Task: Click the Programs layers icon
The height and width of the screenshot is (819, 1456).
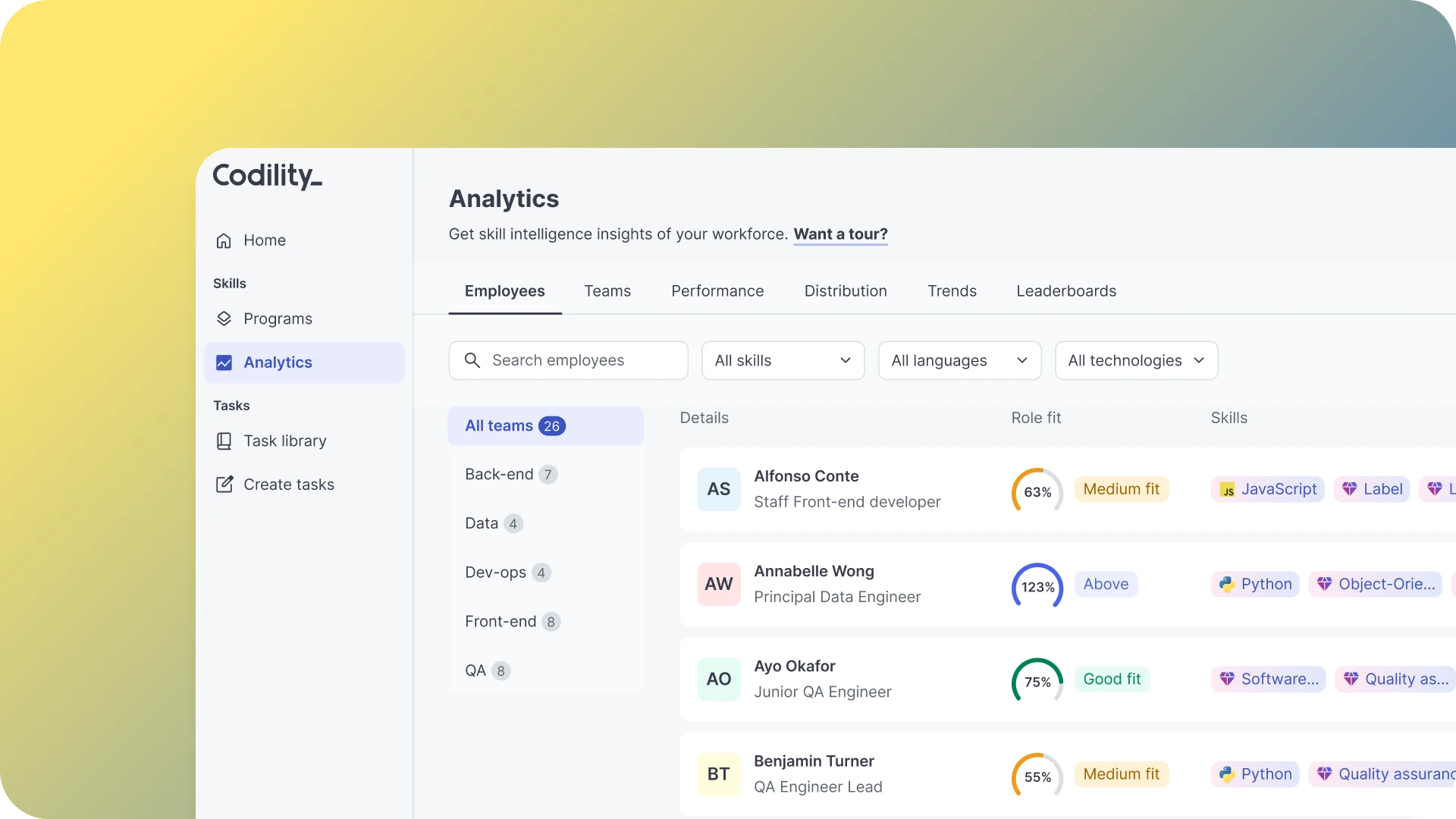Action: pos(224,318)
